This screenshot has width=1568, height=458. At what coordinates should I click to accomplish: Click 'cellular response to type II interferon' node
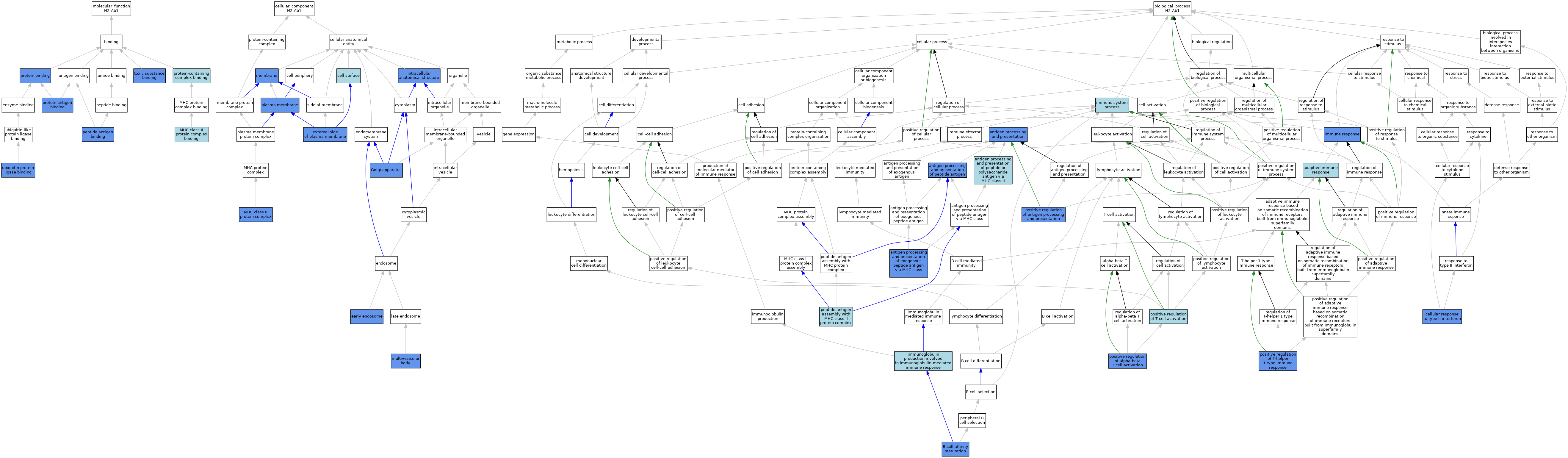pyautogui.click(x=1442, y=317)
